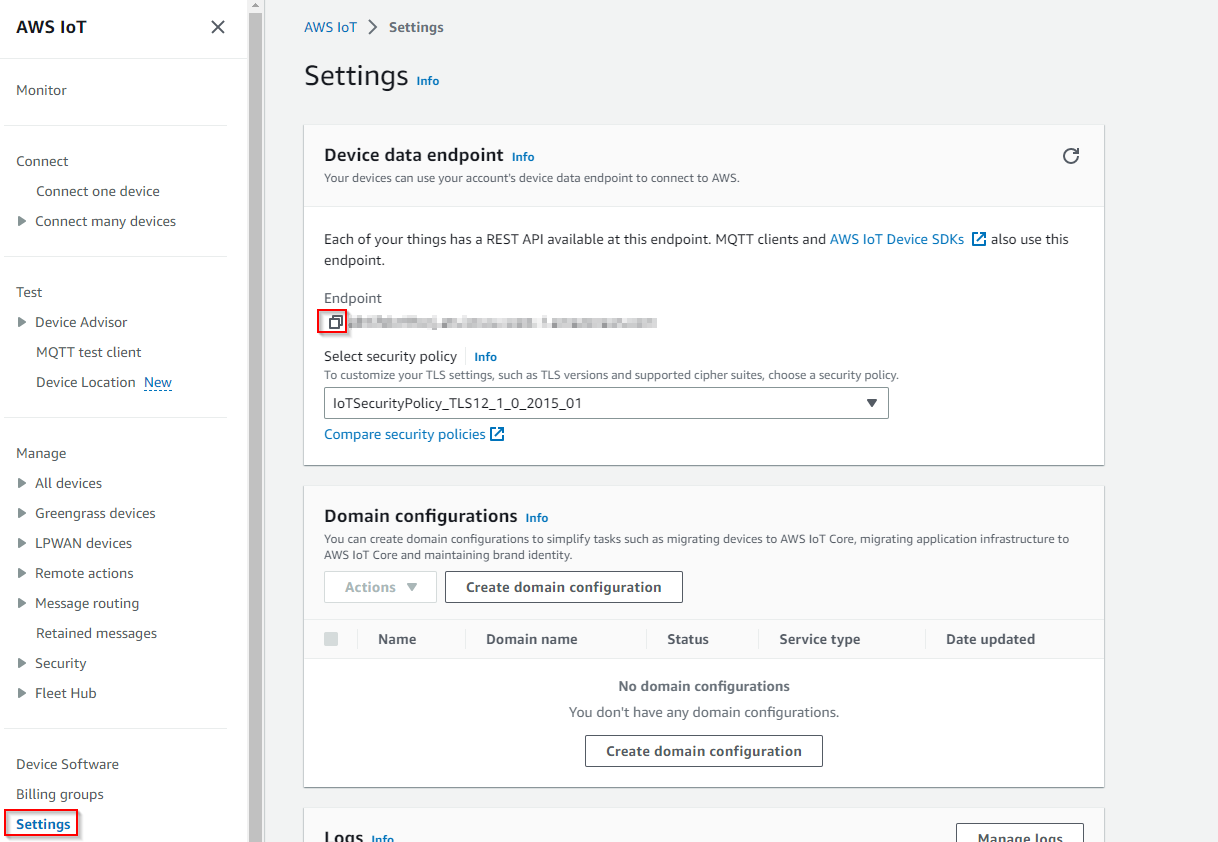Show Info for Device data endpoint
The image size is (1218, 842).
[523, 157]
